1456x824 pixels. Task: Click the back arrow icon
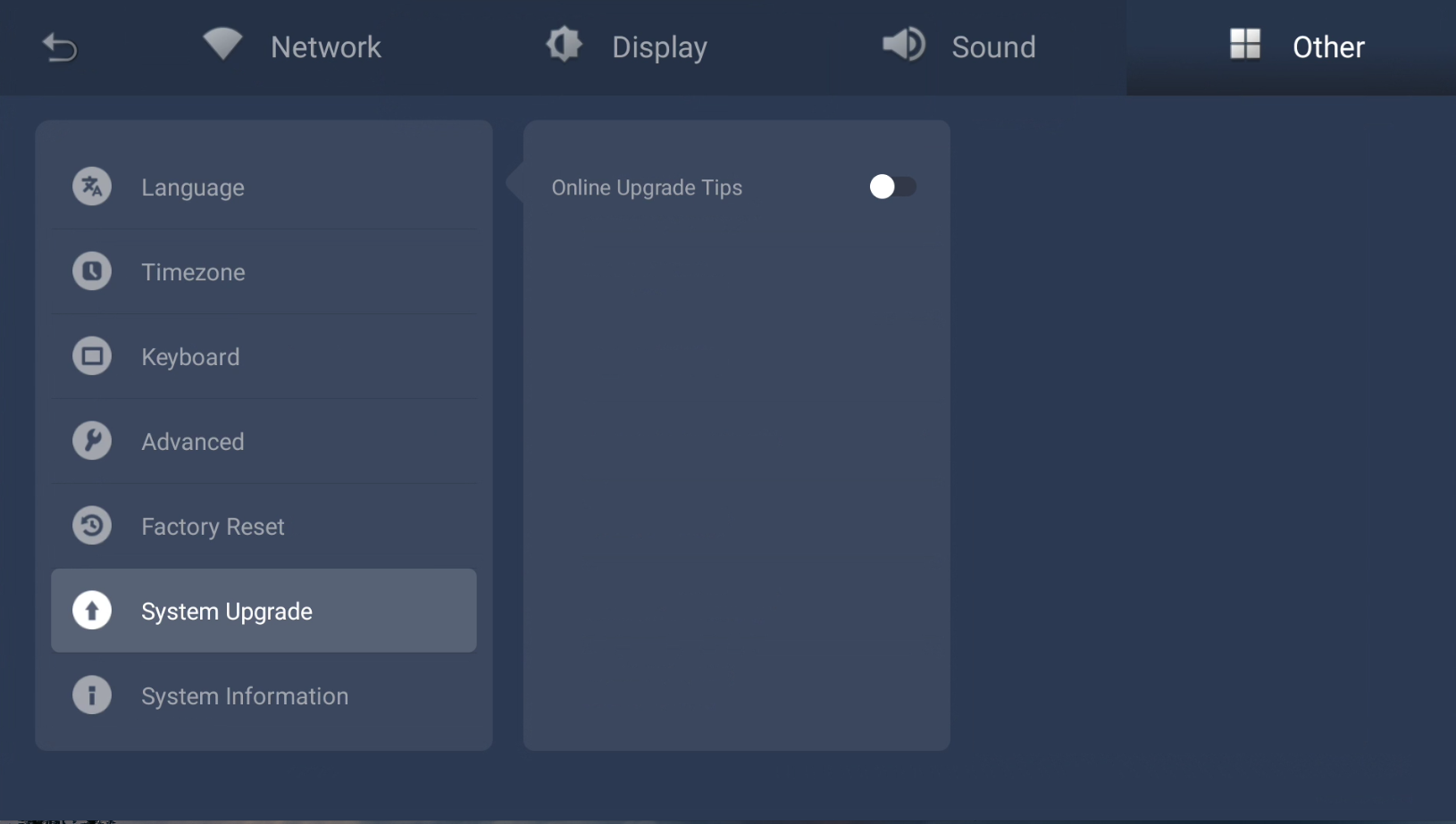(x=60, y=46)
